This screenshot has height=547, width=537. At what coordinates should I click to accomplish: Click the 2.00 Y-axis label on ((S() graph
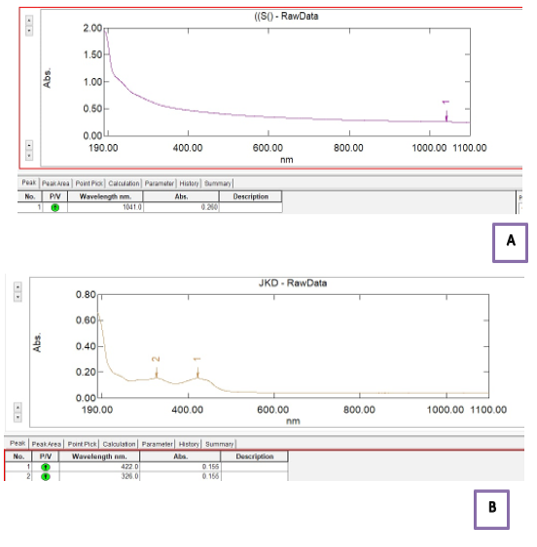(x=92, y=28)
